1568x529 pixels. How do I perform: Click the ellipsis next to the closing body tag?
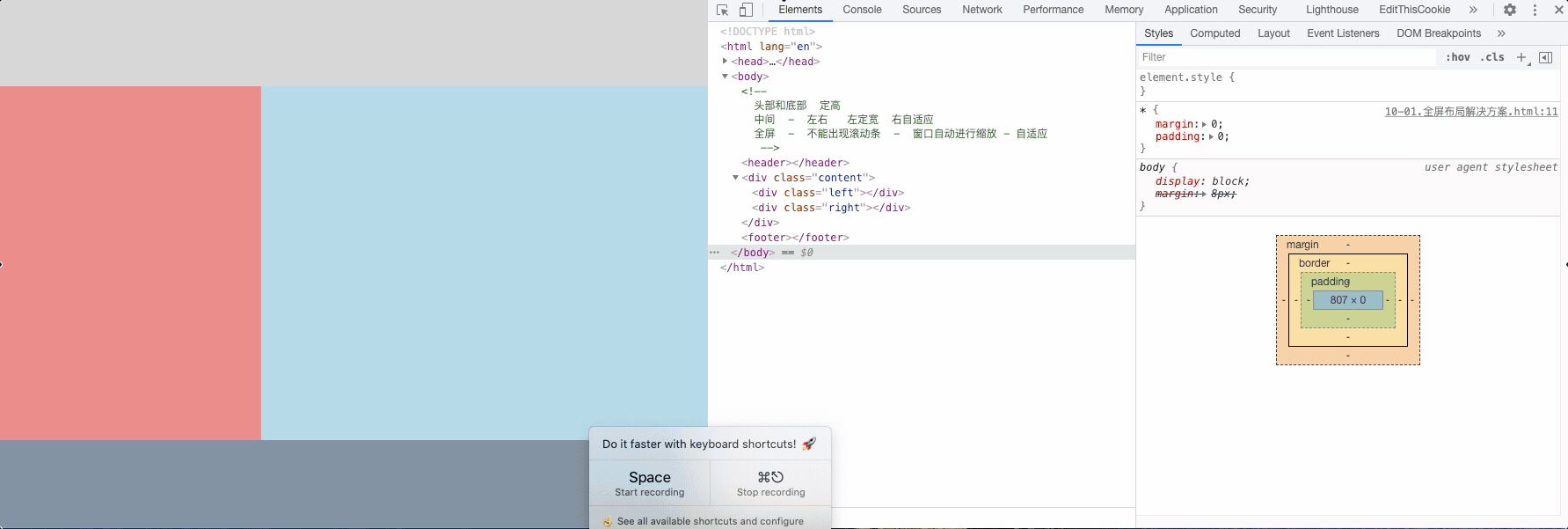pos(714,253)
